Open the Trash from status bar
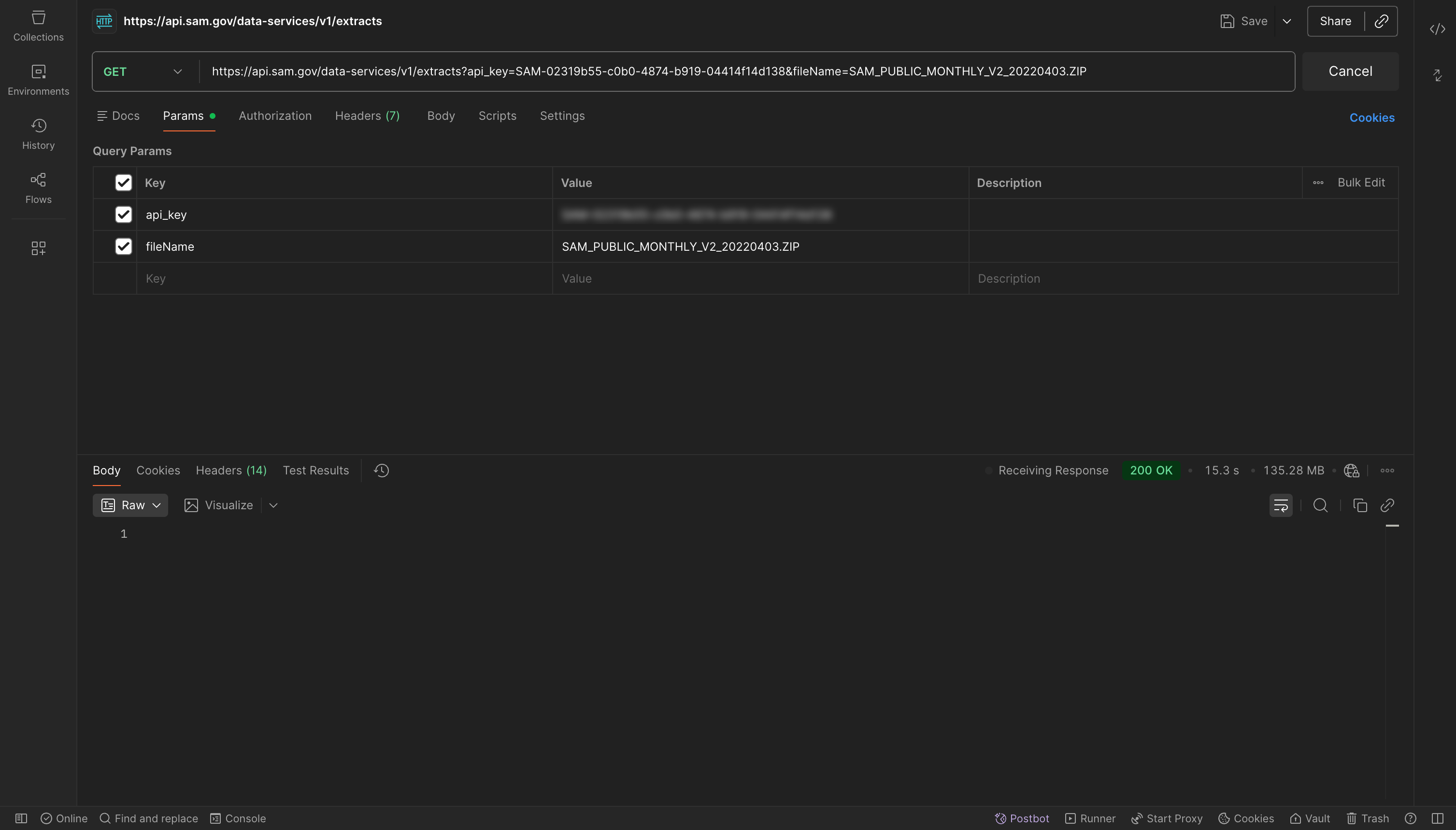Viewport: 1456px width, 830px height. tap(1367, 818)
